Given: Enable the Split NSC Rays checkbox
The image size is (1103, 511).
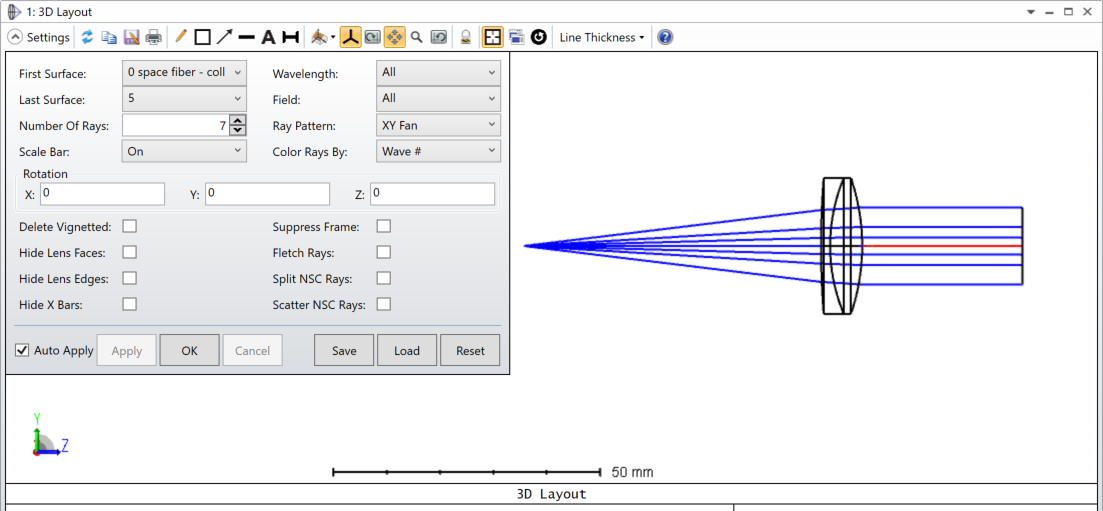Looking at the screenshot, I should pyautogui.click(x=383, y=278).
